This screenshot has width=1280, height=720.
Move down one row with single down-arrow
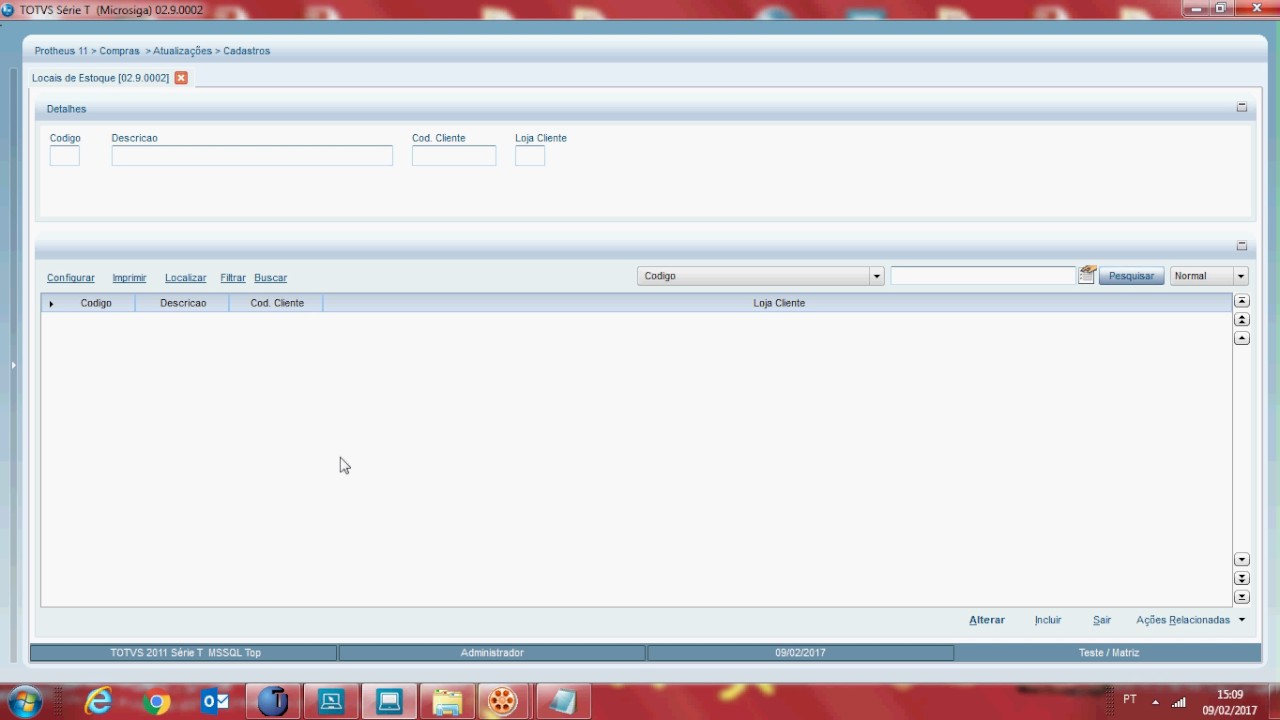pos(1242,560)
